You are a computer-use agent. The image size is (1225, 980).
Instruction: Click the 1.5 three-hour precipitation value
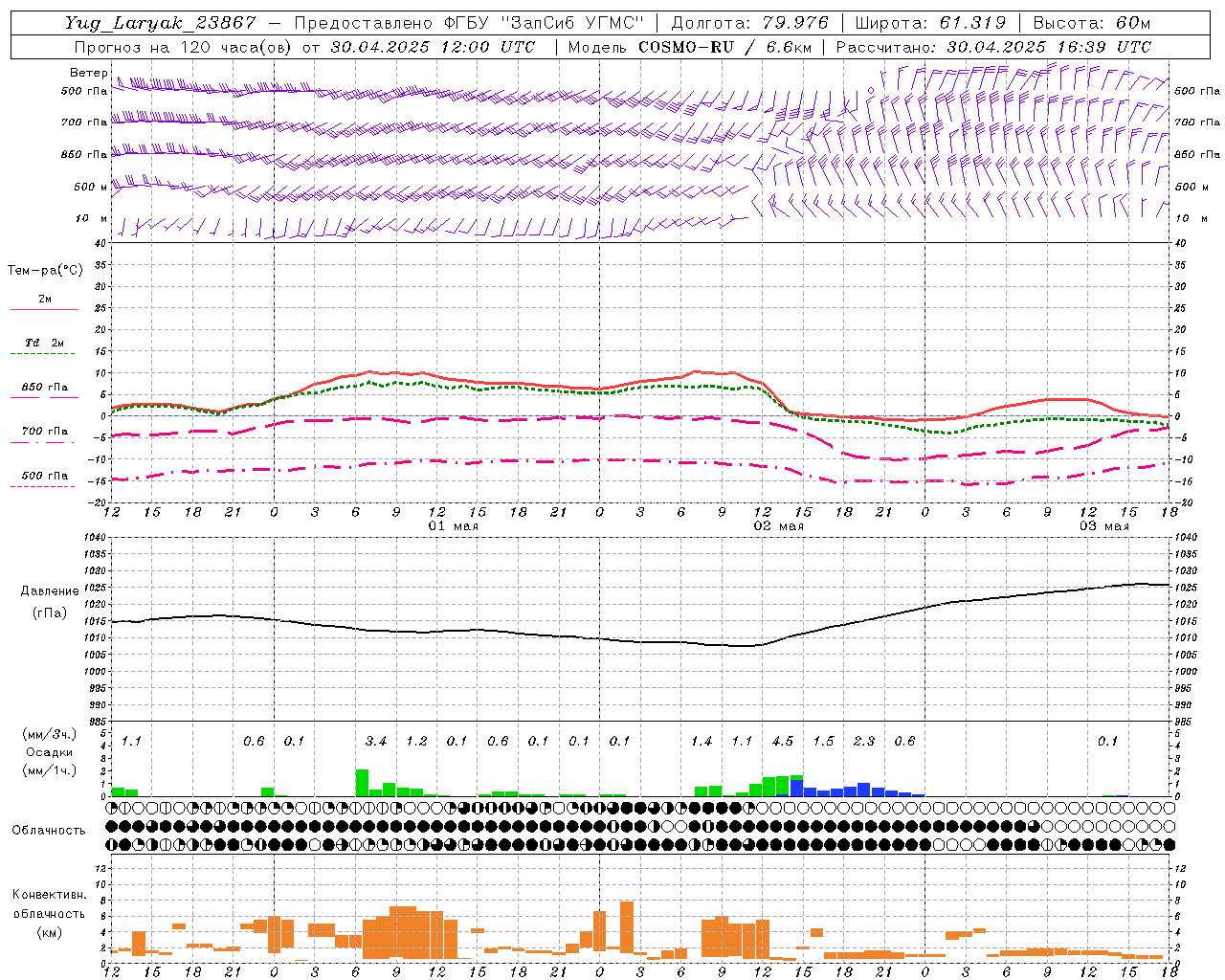pos(823,742)
